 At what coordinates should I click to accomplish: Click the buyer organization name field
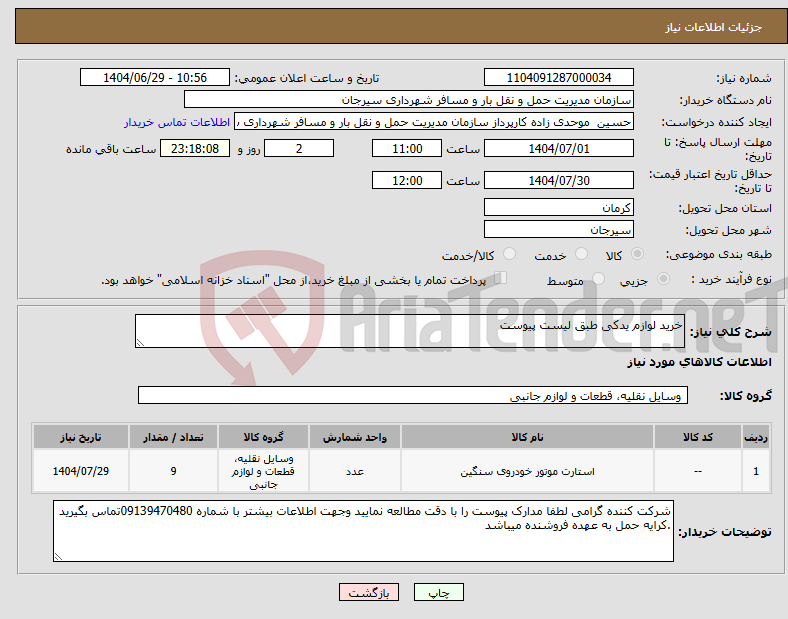(409, 99)
